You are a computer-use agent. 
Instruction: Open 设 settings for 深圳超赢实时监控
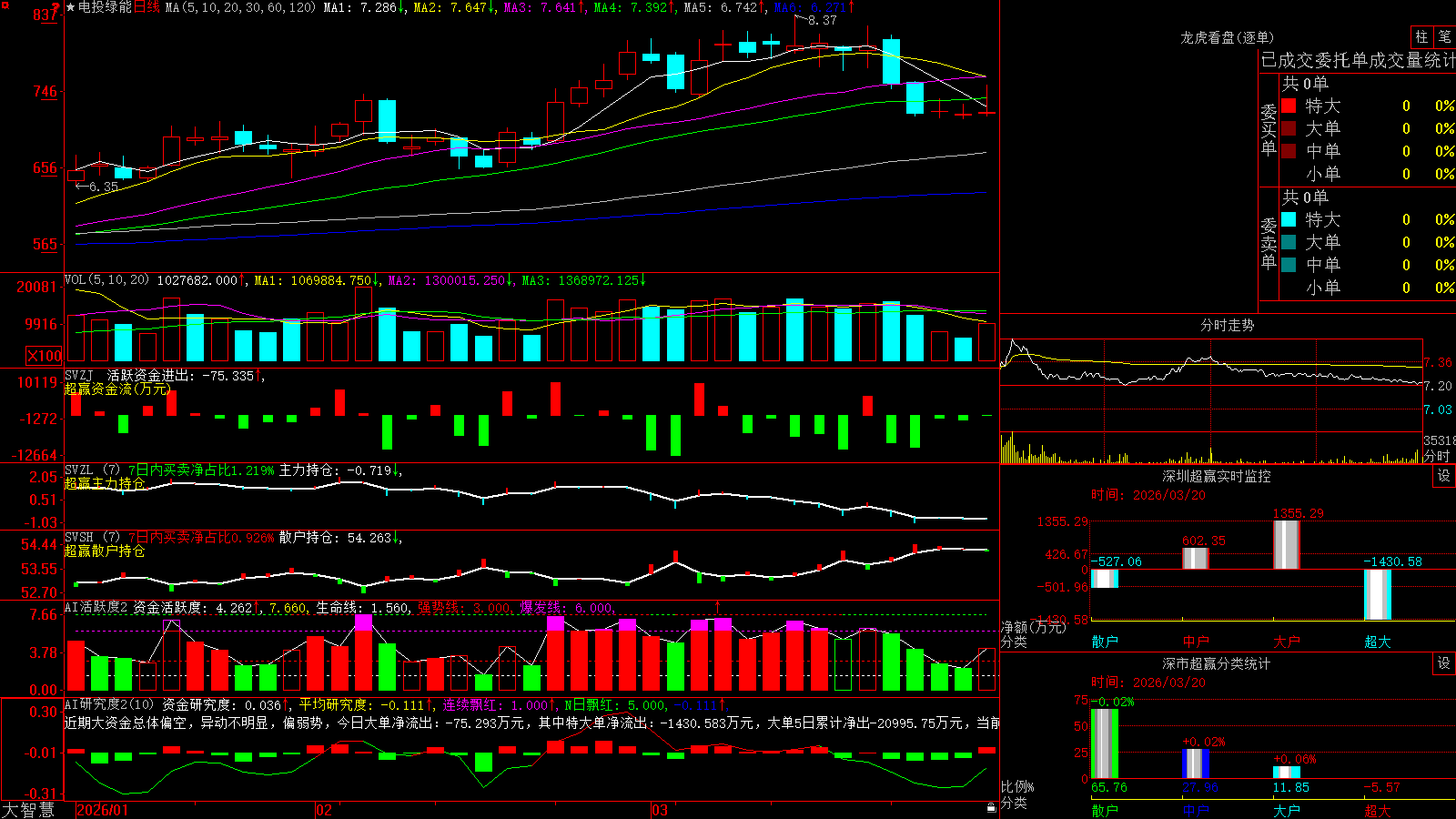coord(1444,476)
